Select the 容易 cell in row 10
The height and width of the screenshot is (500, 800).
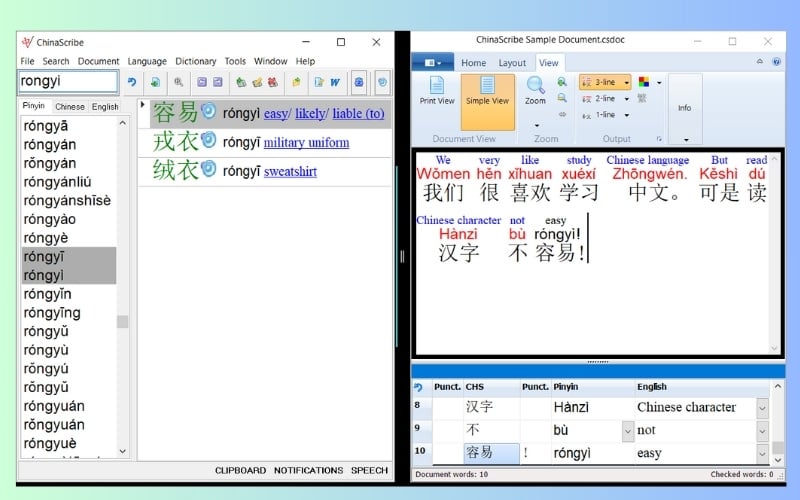pos(491,453)
